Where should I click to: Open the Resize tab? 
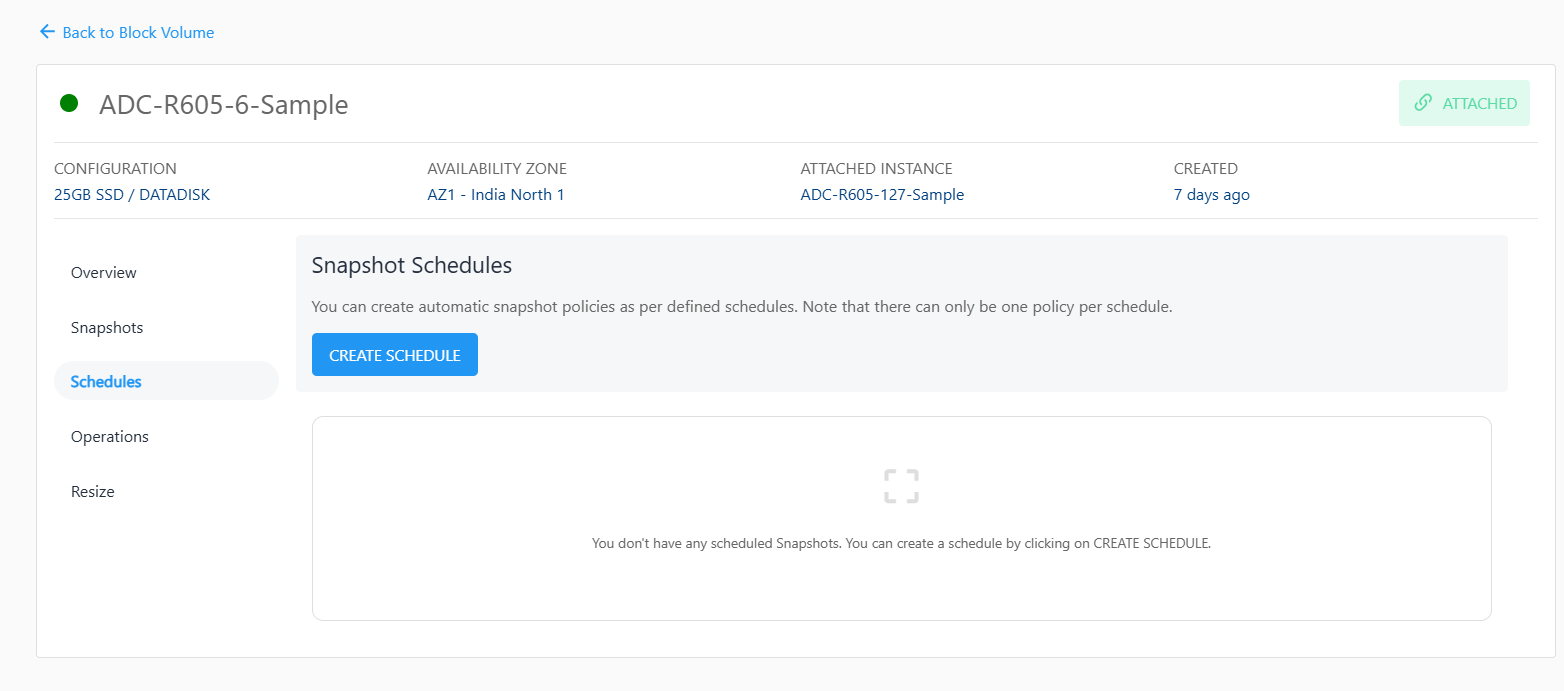[93, 492]
